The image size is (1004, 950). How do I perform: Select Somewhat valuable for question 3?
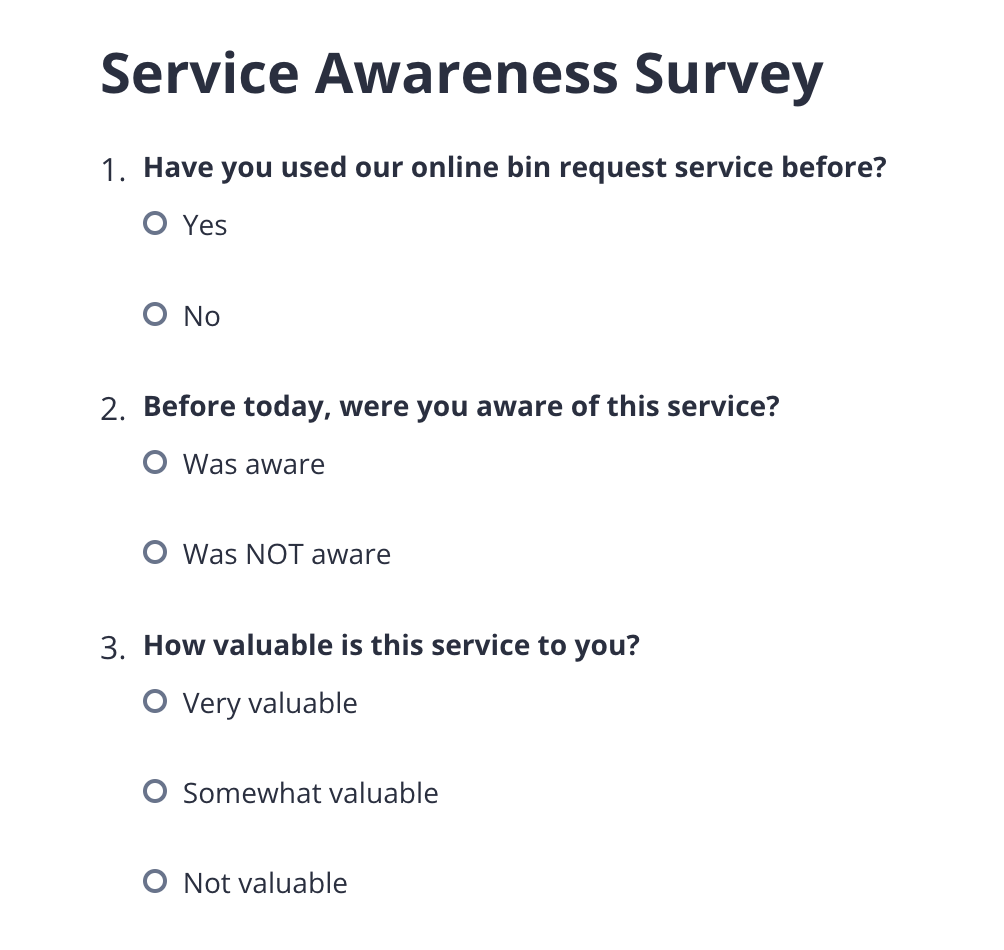pos(155,790)
